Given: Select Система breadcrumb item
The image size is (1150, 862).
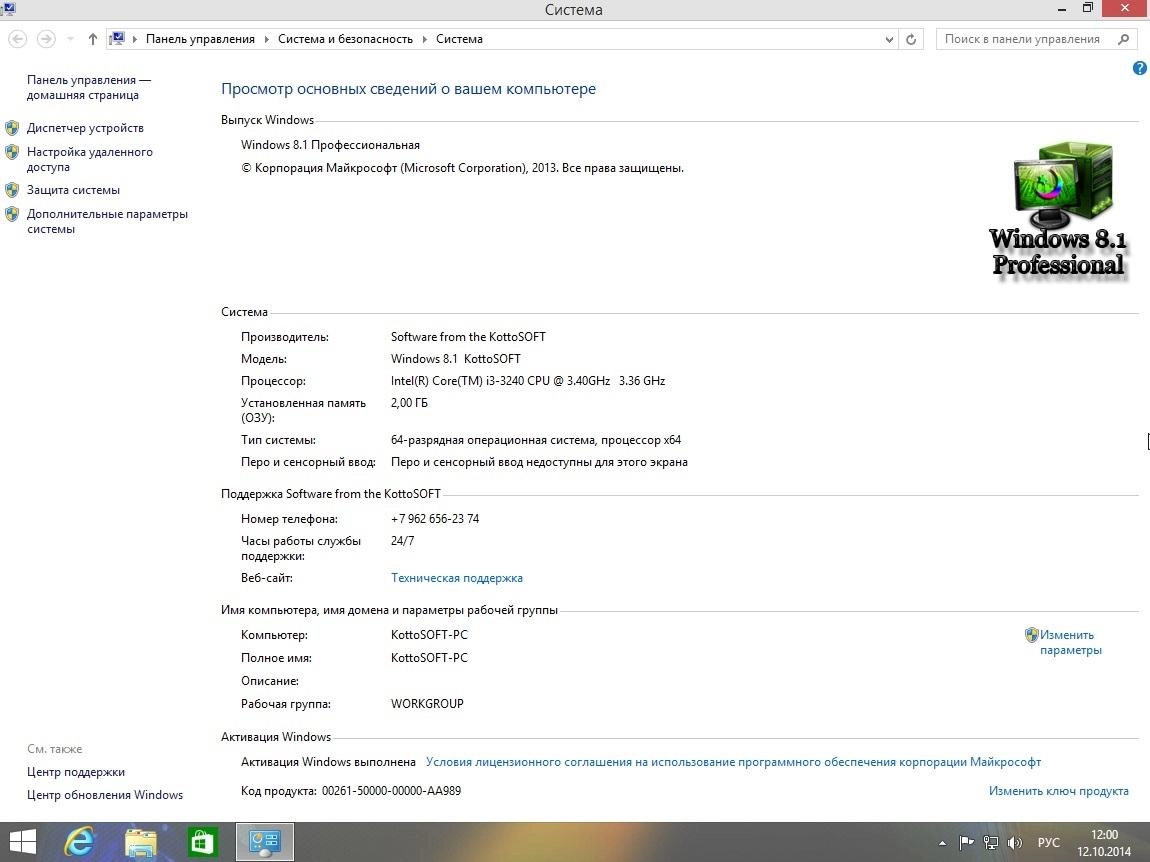Looking at the screenshot, I should tap(459, 39).
